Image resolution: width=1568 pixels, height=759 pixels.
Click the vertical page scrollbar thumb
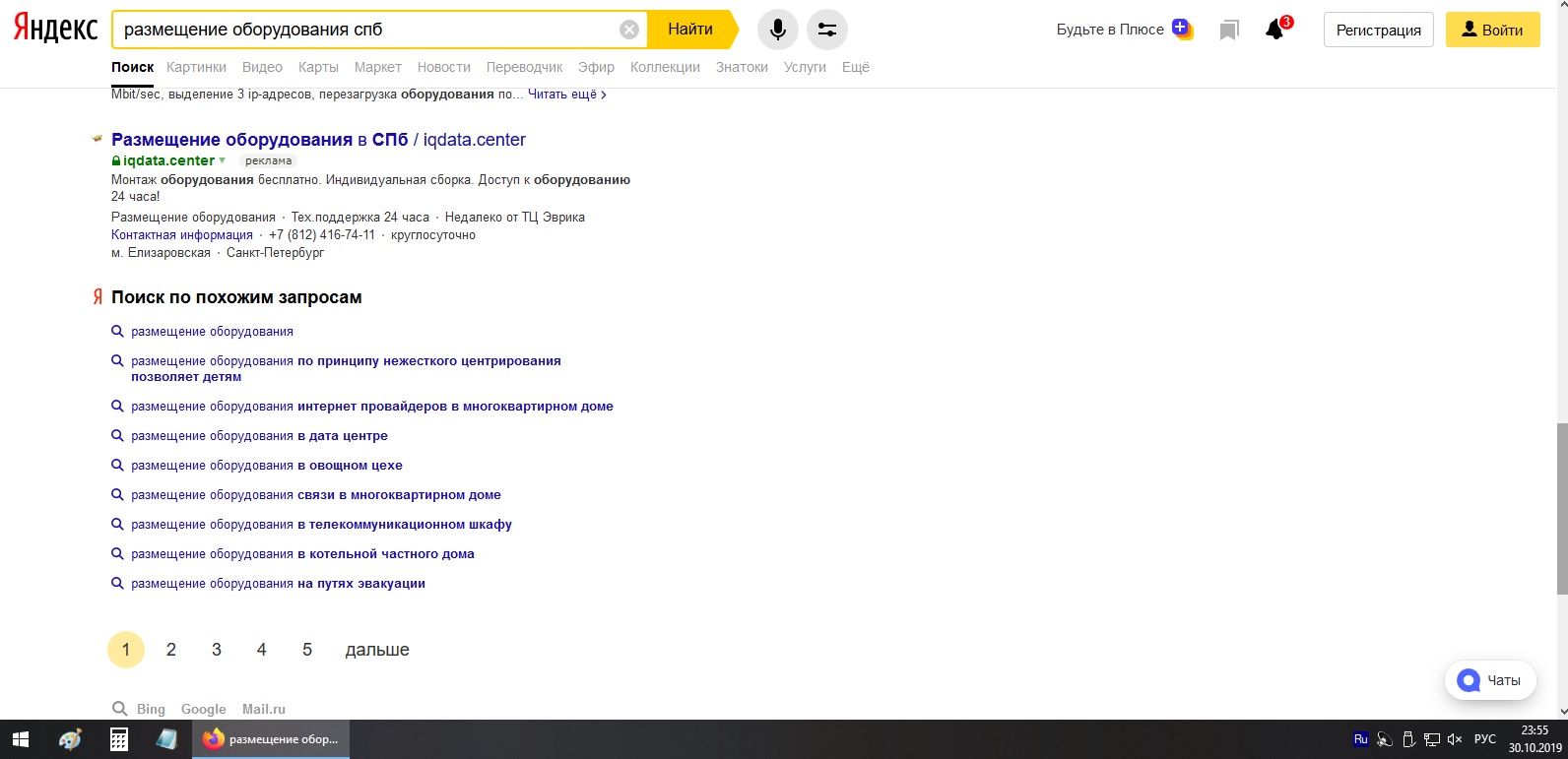pyautogui.click(x=1561, y=509)
